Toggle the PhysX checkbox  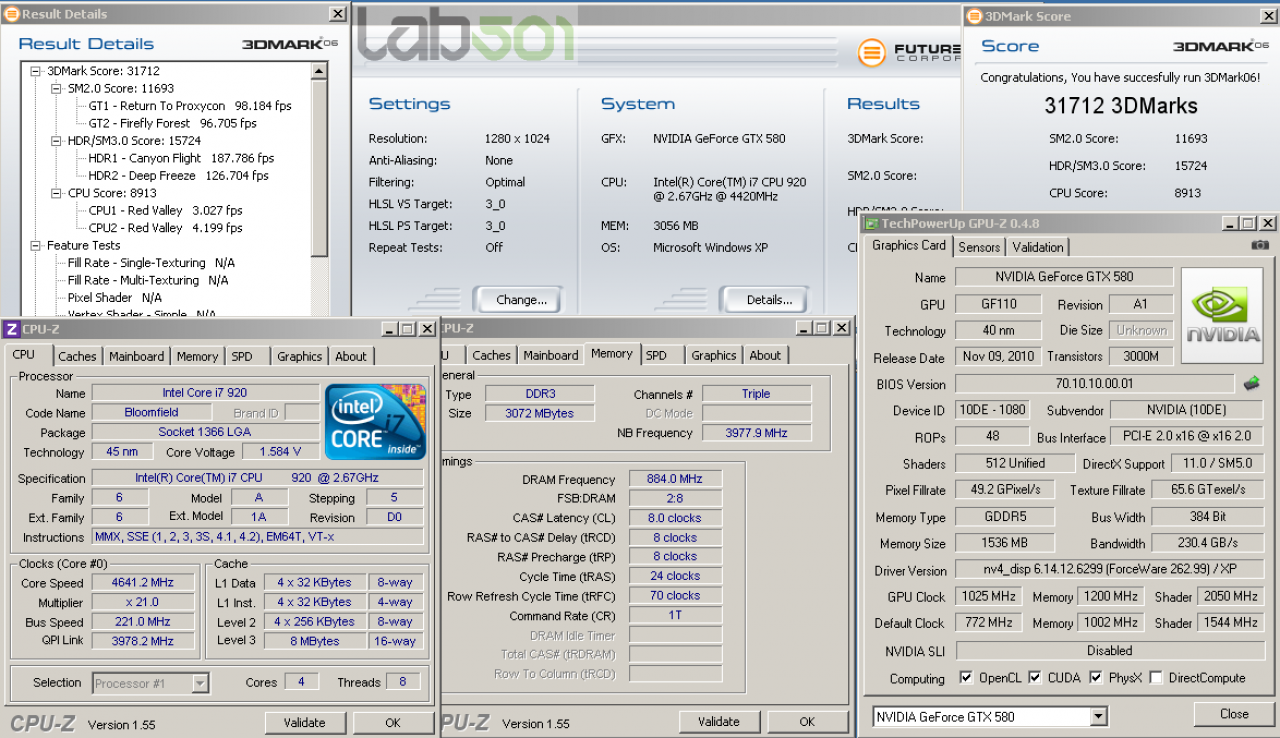tap(1096, 677)
